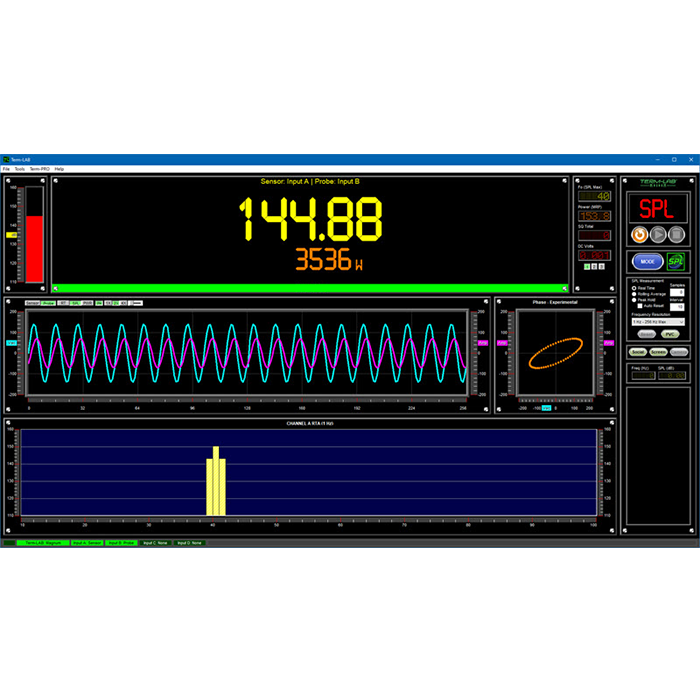
Task: Click the magenta Amp scale marker
Action: (482, 343)
